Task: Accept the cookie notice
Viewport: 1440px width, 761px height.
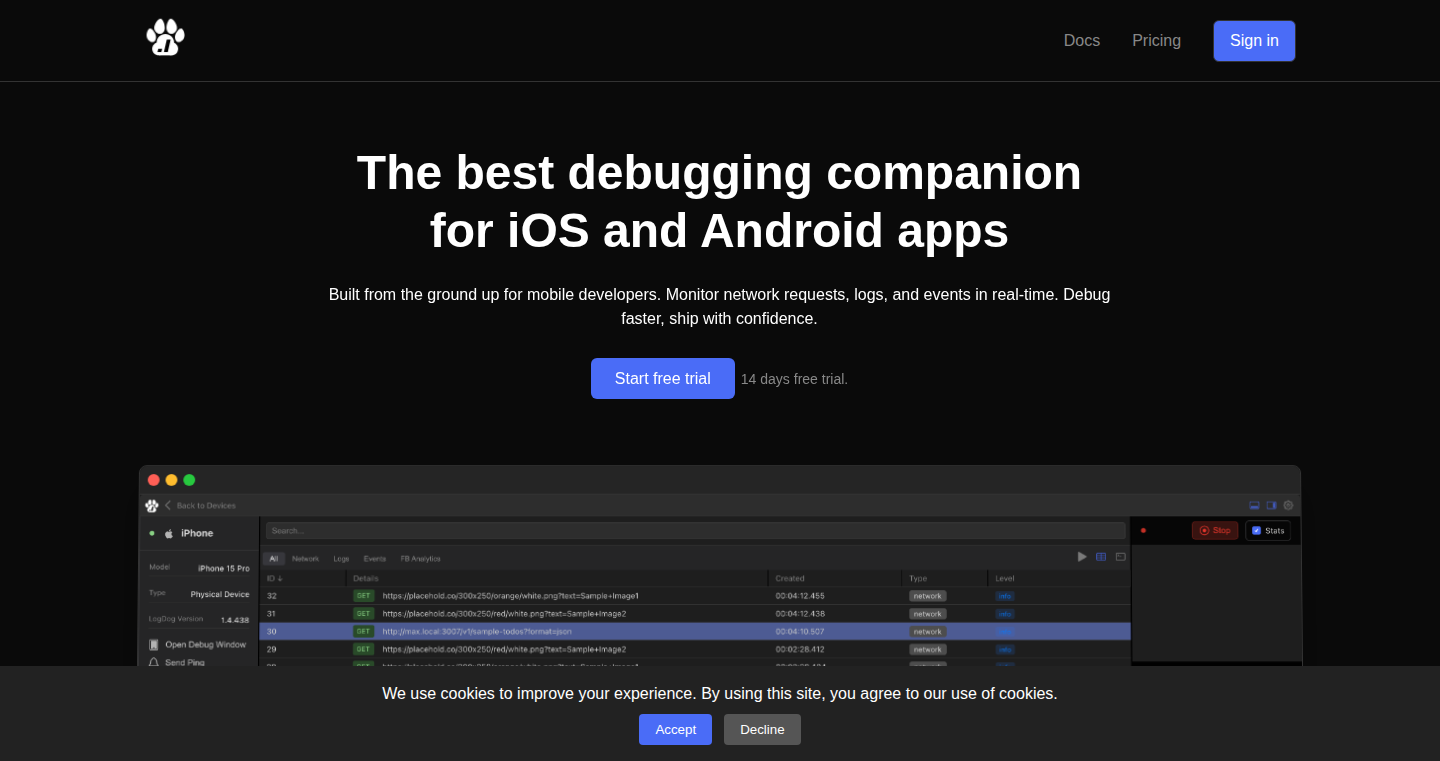Action: [675, 729]
